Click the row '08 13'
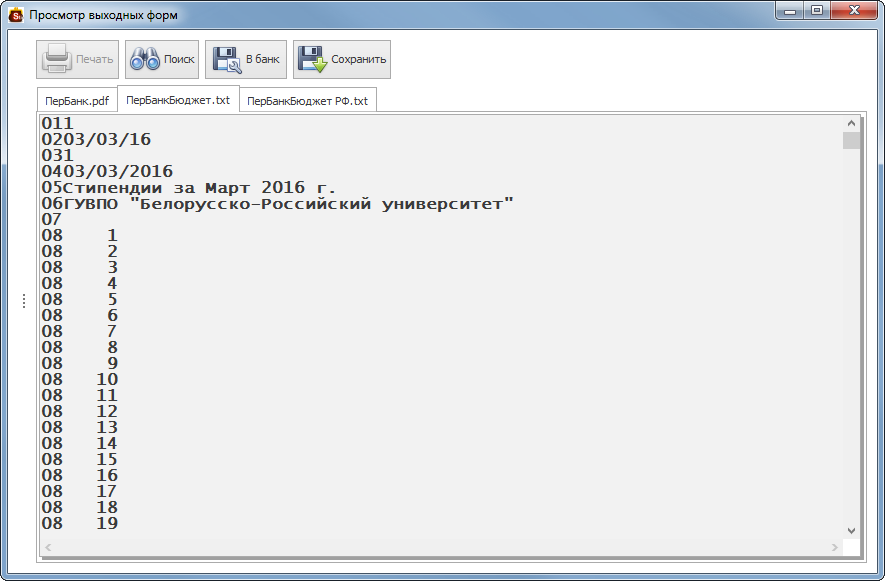This screenshot has width=885, height=581. [80, 427]
